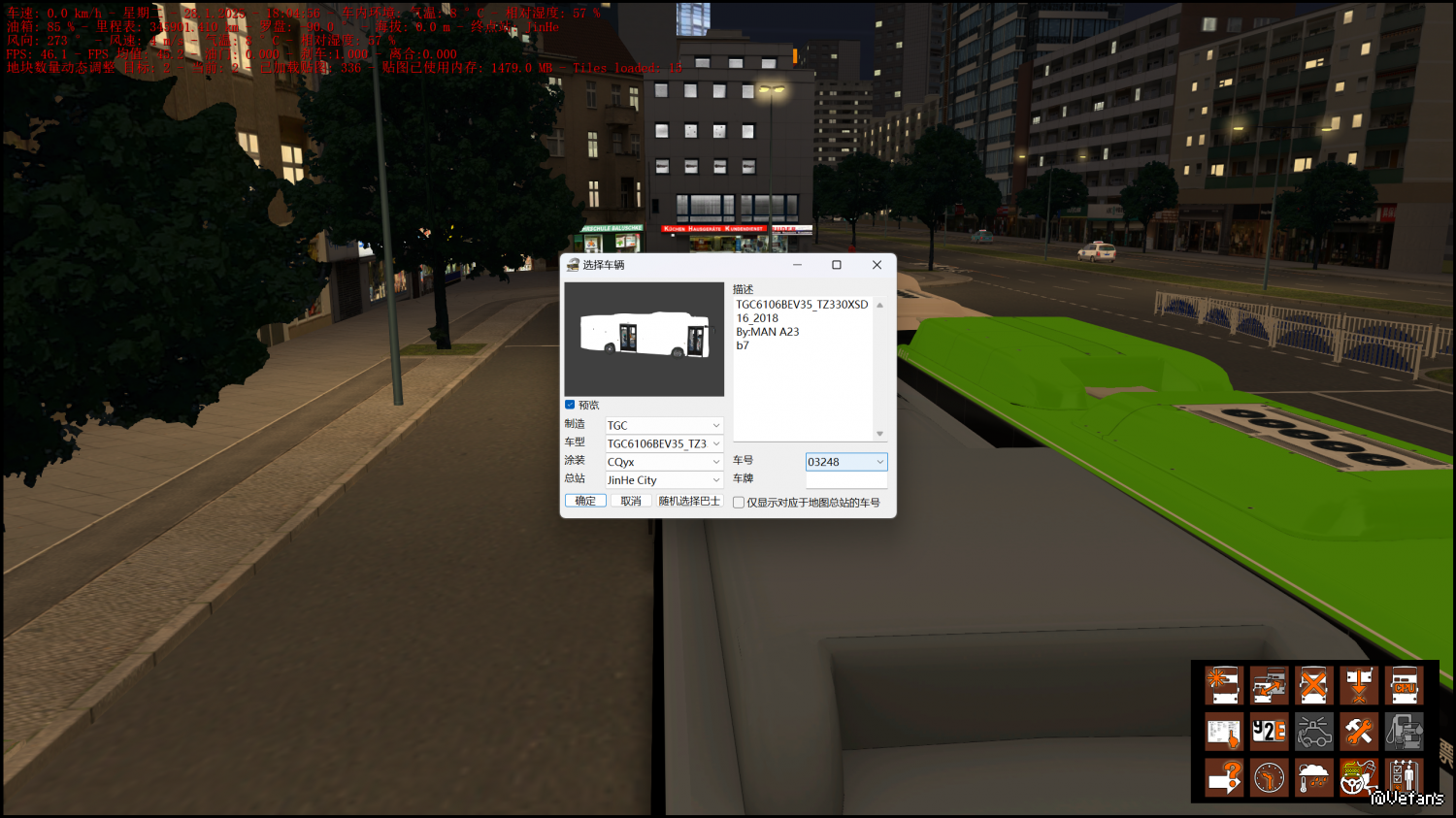Click the description line b7

(743, 345)
